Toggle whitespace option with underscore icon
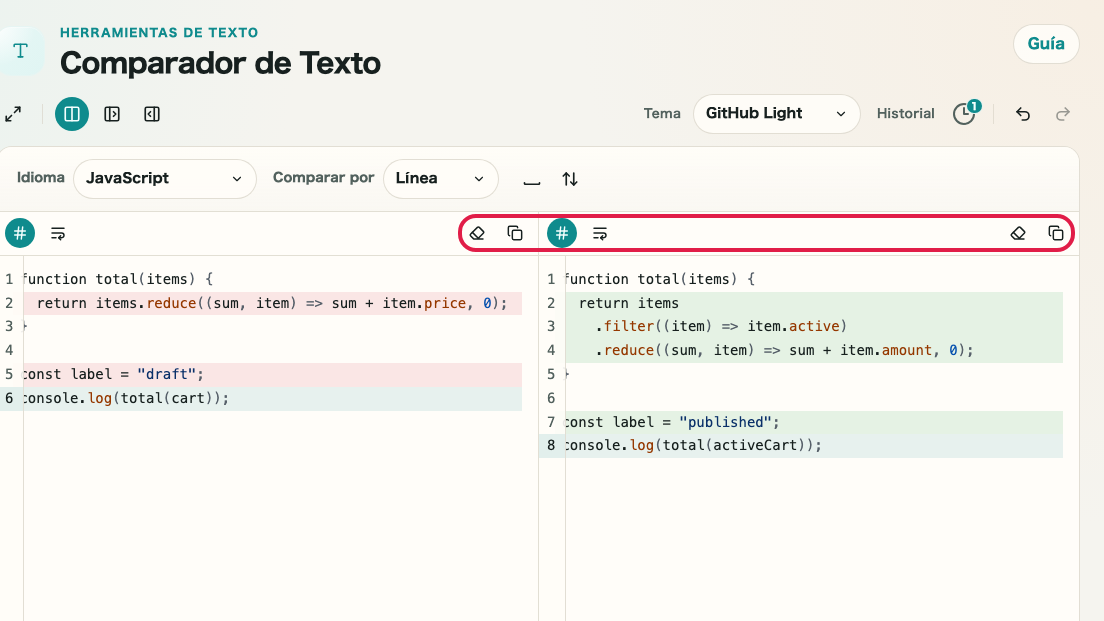The width and height of the screenshot is (1104, 621). (x=532, y=180)
